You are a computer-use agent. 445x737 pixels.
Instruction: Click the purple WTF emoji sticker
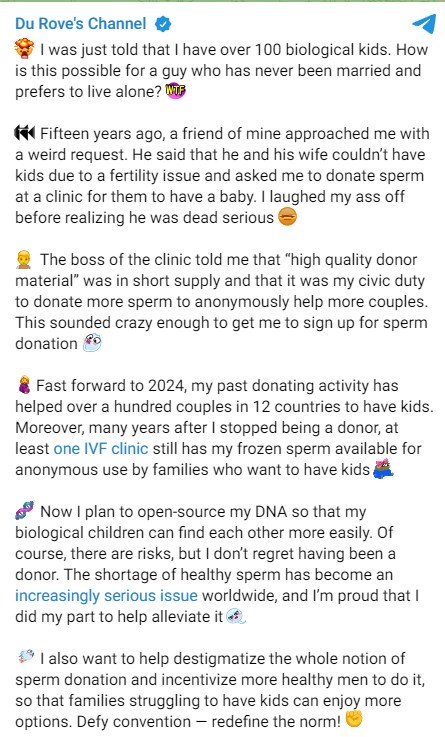coord(176,90)
